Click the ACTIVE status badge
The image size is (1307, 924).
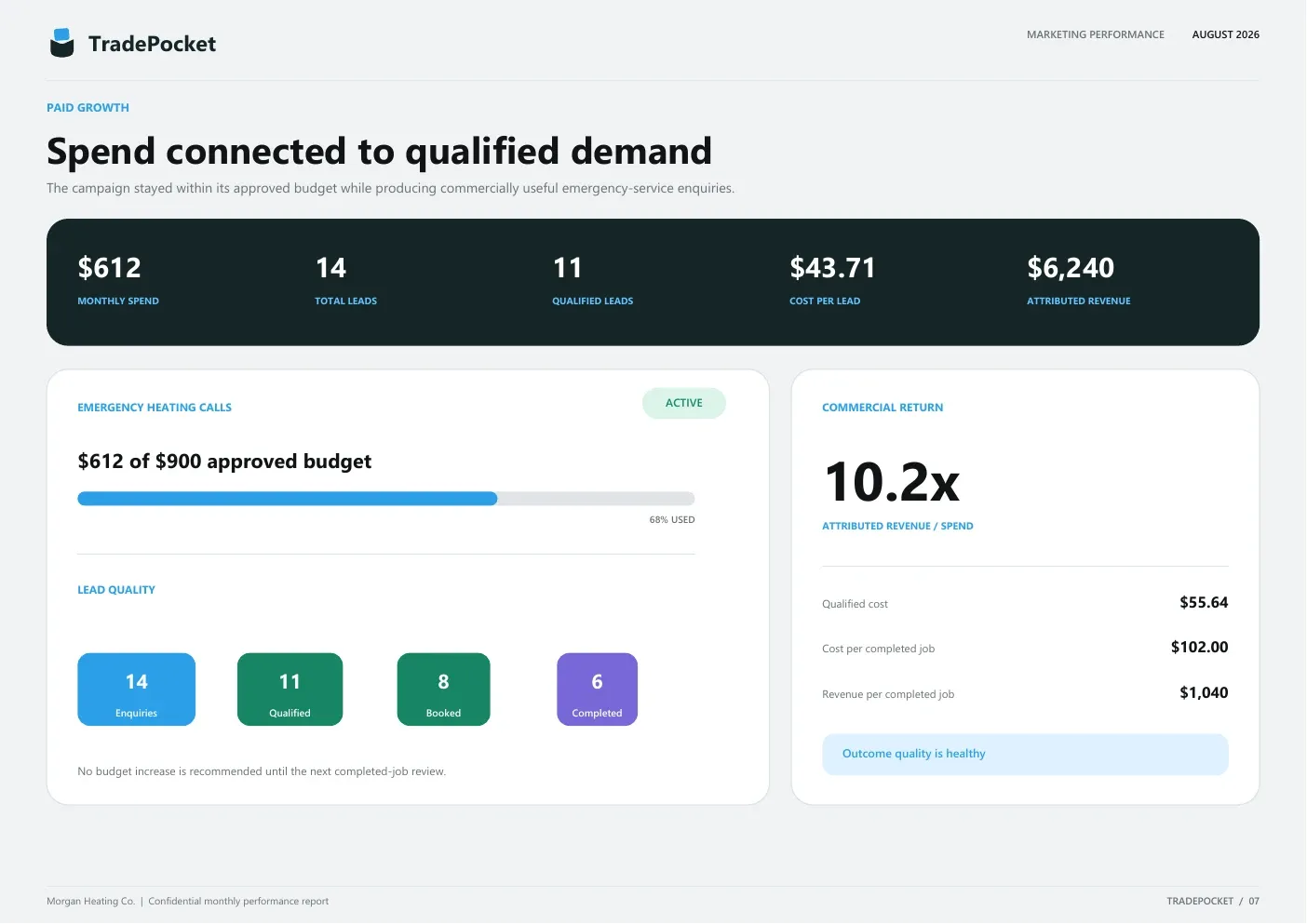pos(684,403)
